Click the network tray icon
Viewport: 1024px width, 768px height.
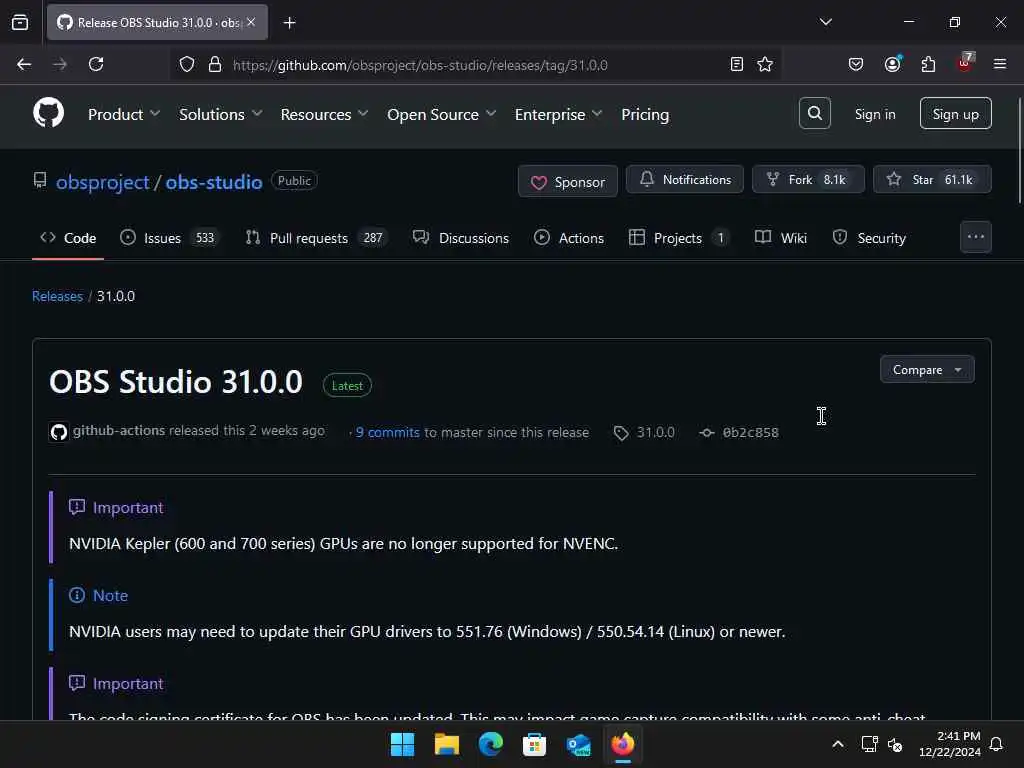pyautogui.click(x=869, y=744)
